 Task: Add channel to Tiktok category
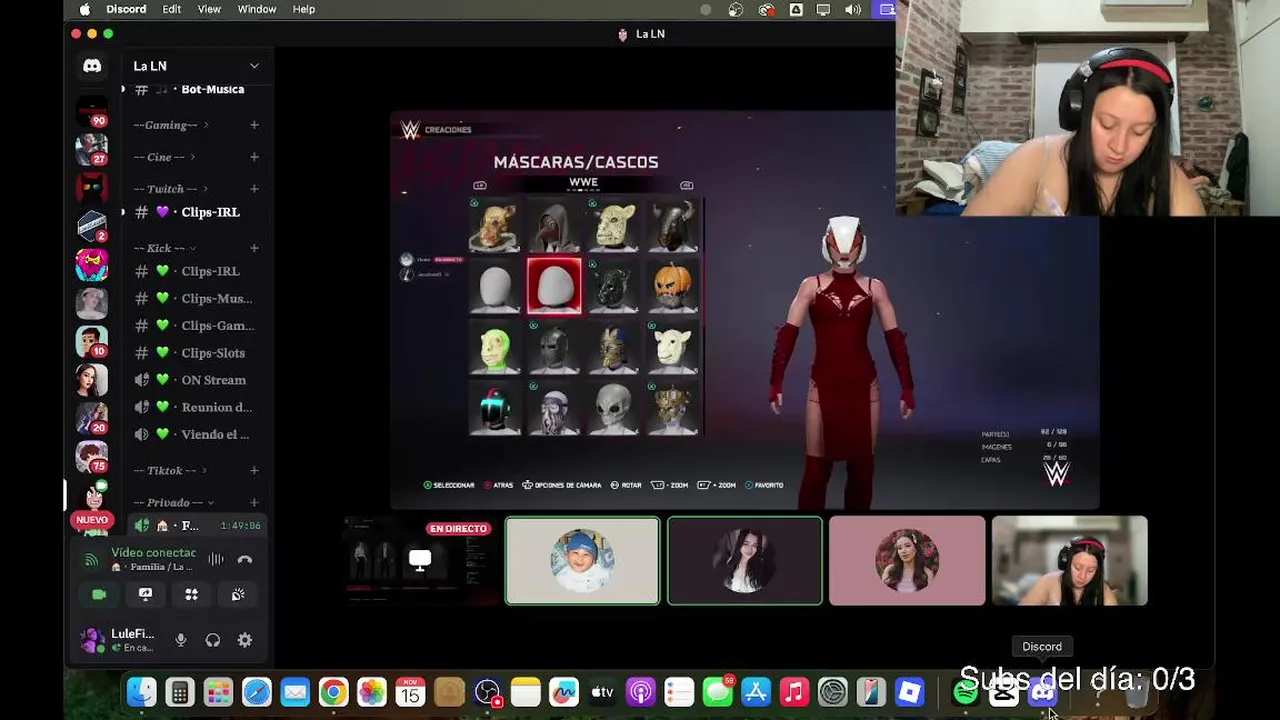point(254,470)
